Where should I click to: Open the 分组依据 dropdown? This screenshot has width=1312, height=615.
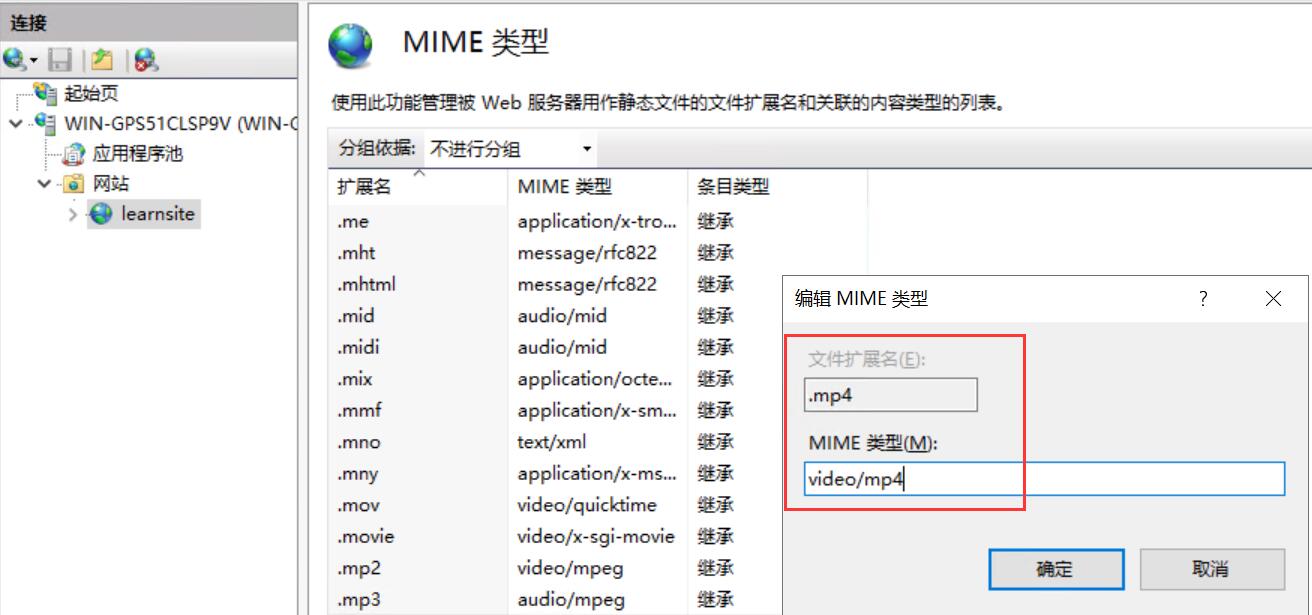tap(510, 150)
